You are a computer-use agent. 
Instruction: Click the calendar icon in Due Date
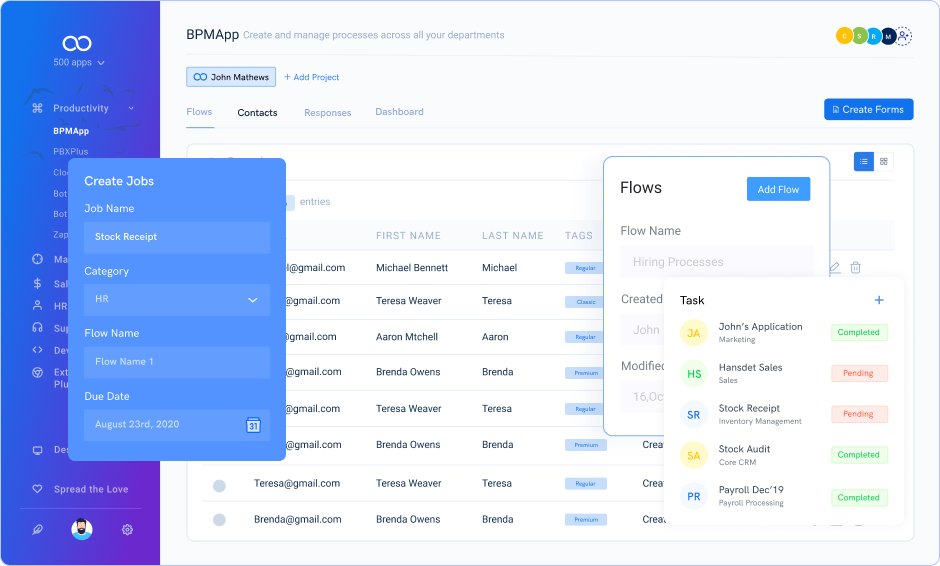click(x=253, y=425)
